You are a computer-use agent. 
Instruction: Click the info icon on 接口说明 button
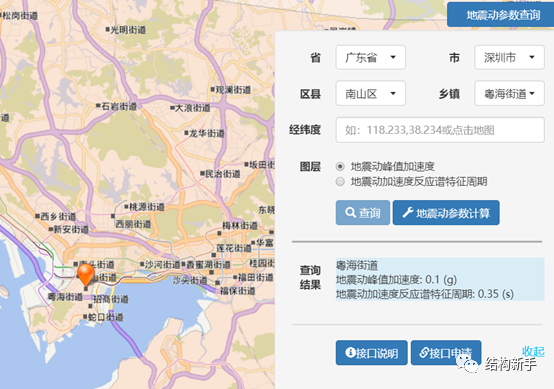click(x=350, y=352)
